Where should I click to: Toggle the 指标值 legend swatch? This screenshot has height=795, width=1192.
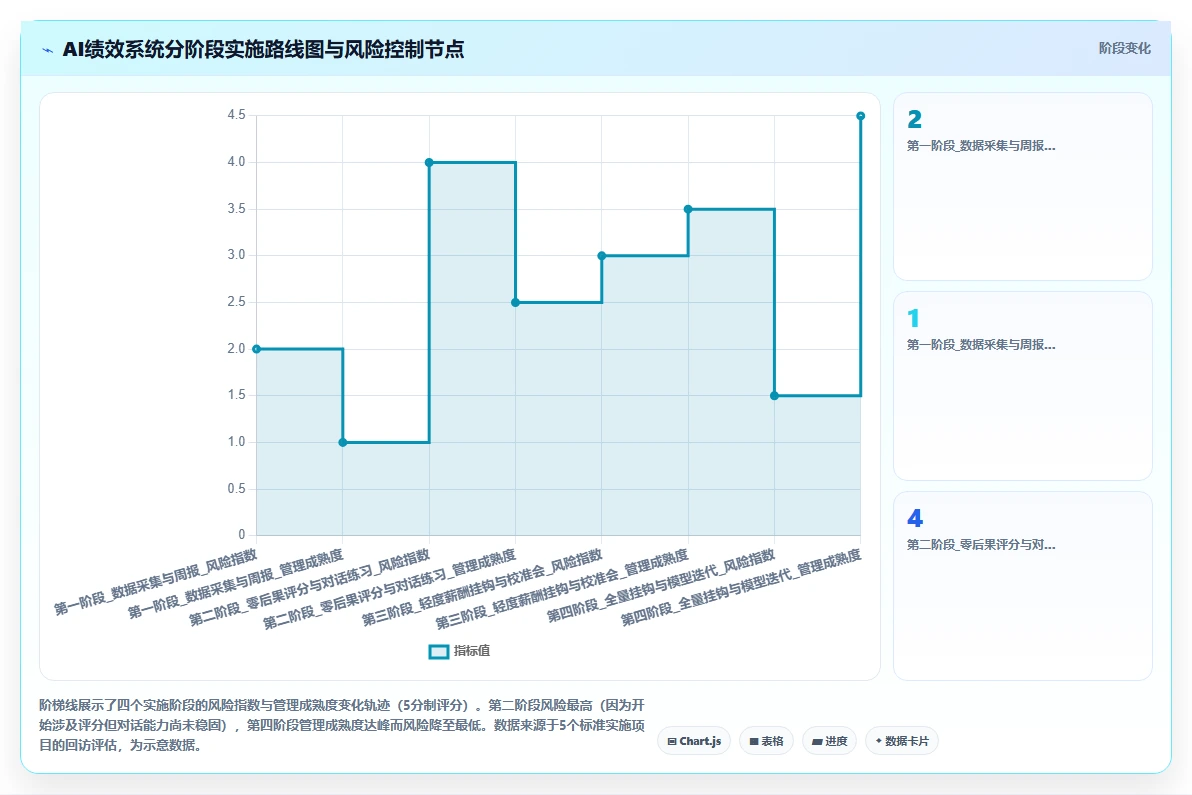pyautogui.click(x=439, y=651)
